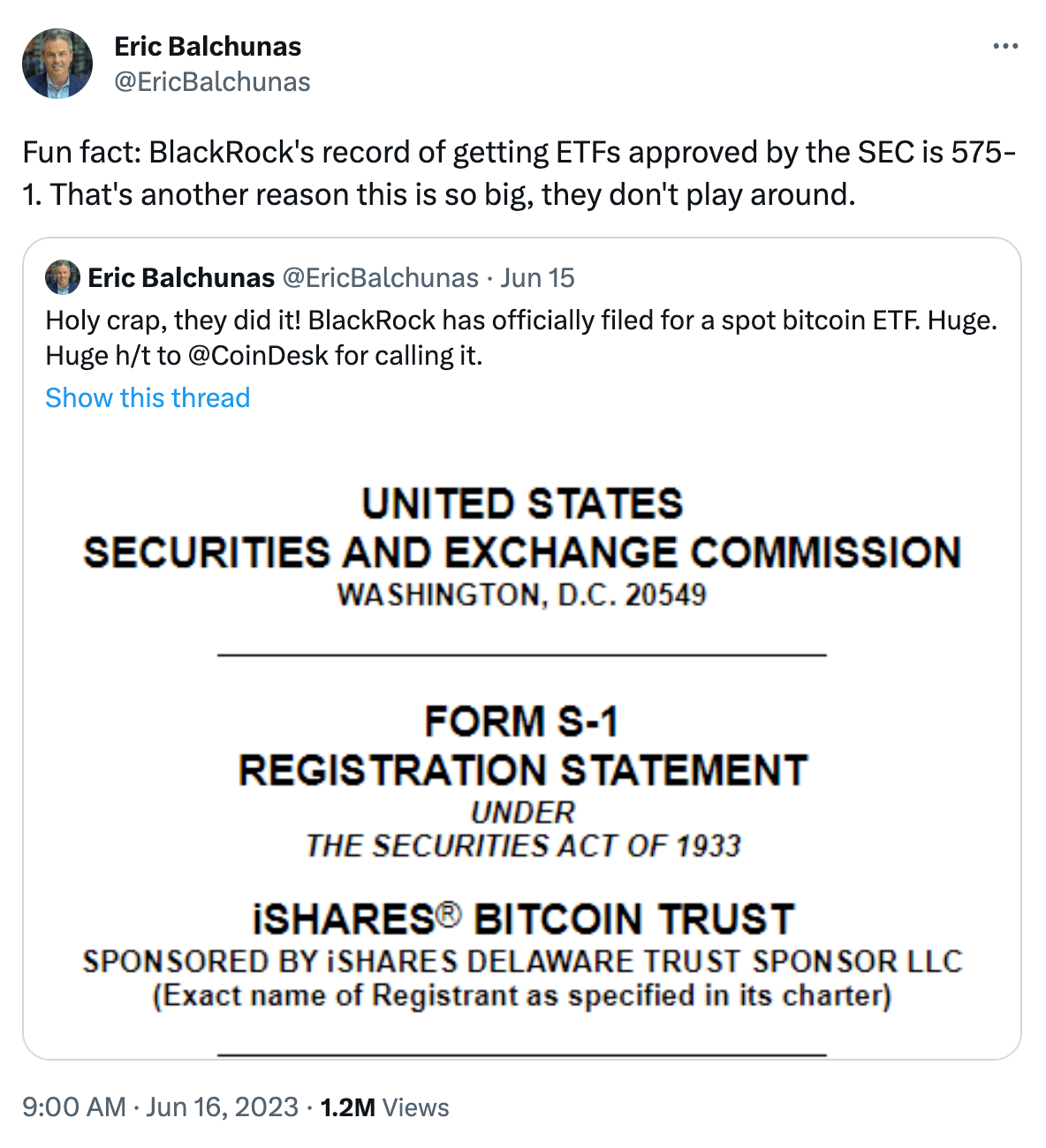Click the 9:00 AM · Jun 16, 2023 timestamp
1046x1148 pixels.
[x=160, y=1107]
